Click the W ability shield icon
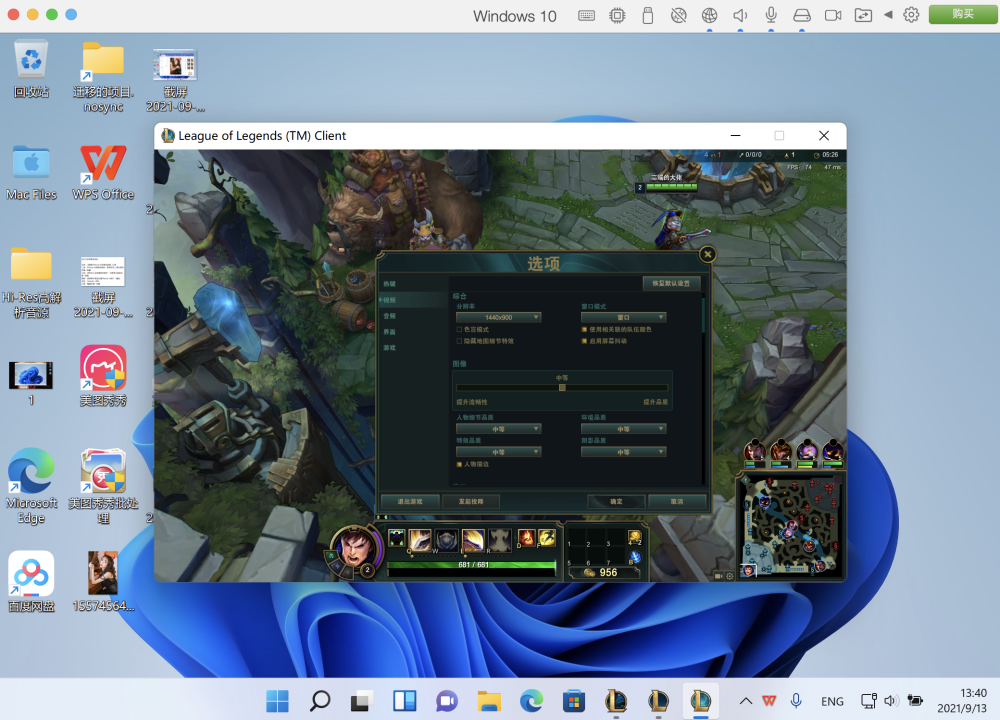This screenshot has height=720, width=1000. coord(447,540)
